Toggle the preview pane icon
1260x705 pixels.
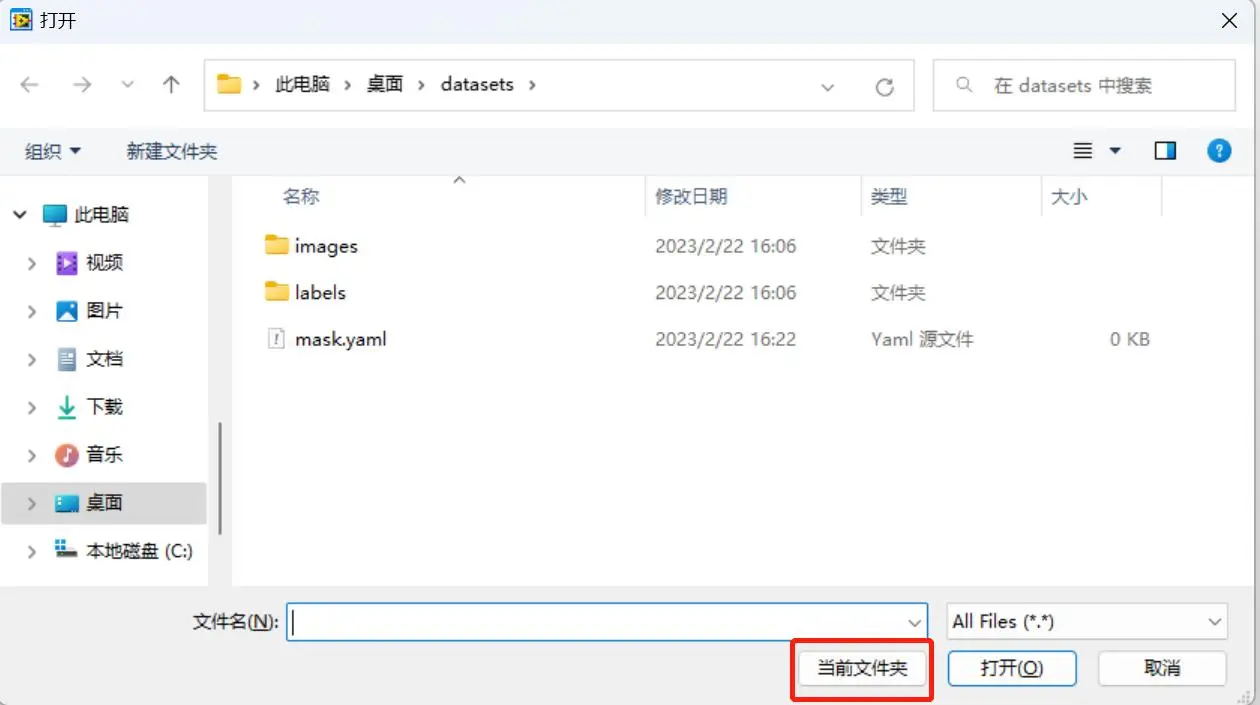[x=1165, y=151]
